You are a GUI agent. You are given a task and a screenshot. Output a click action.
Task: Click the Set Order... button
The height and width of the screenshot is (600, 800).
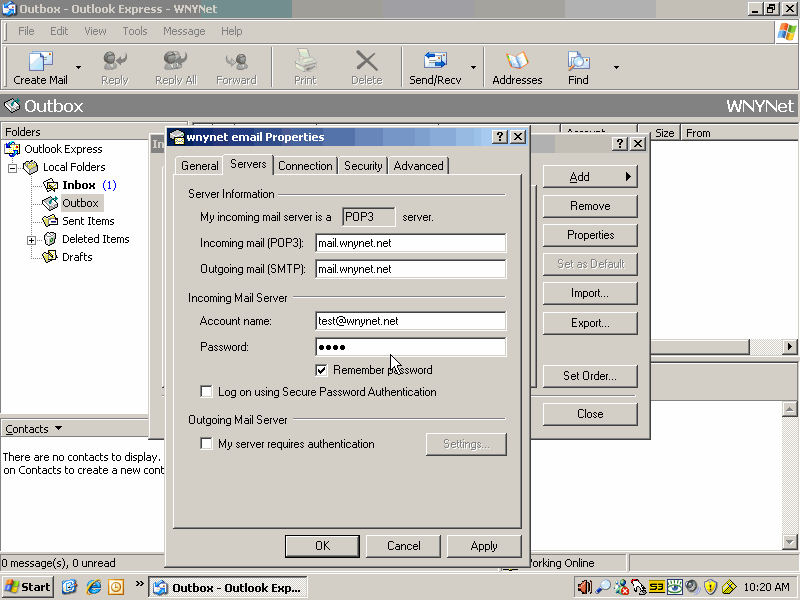pos(590,376)
